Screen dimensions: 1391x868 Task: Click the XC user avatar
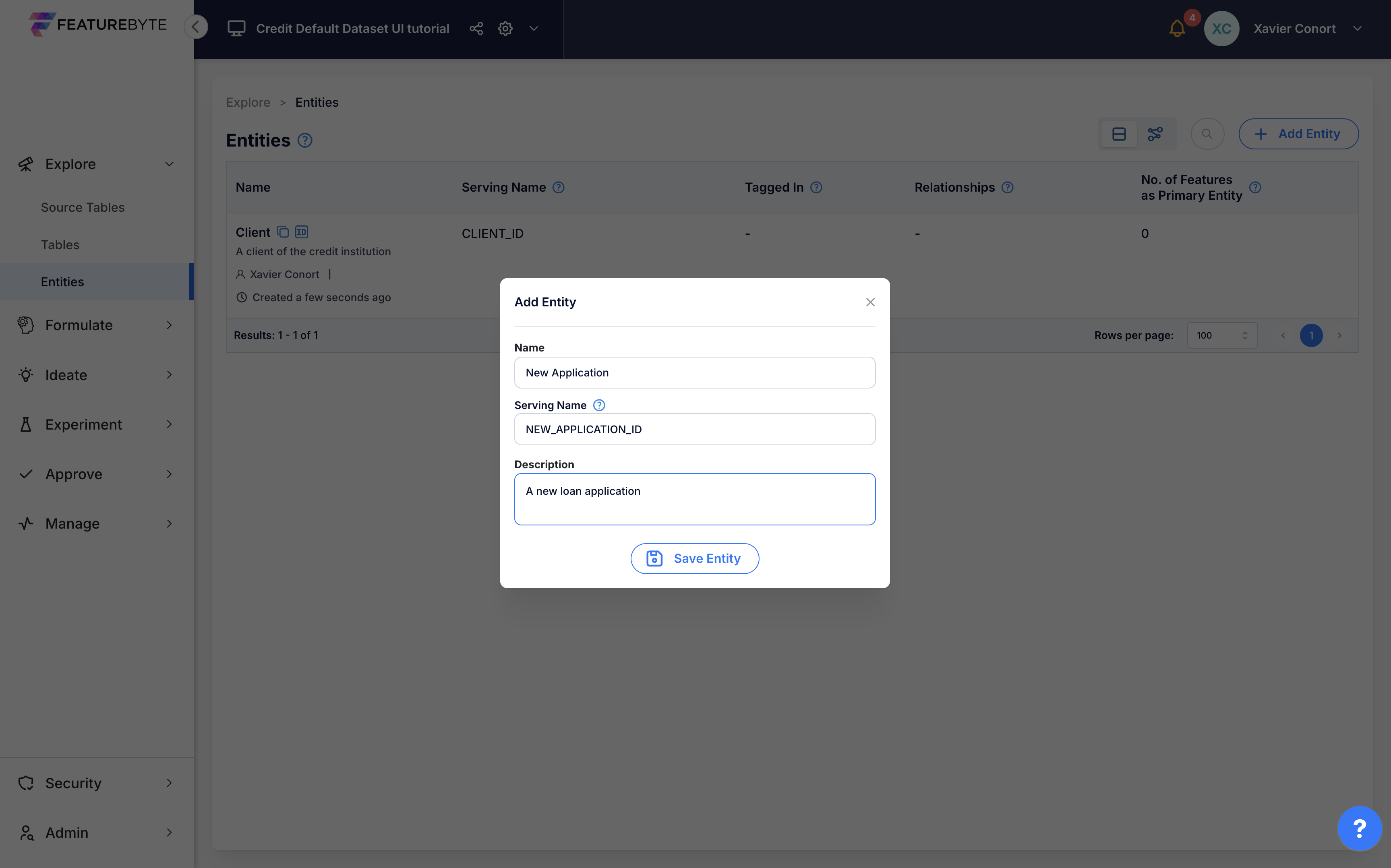tap(1221, 28)
